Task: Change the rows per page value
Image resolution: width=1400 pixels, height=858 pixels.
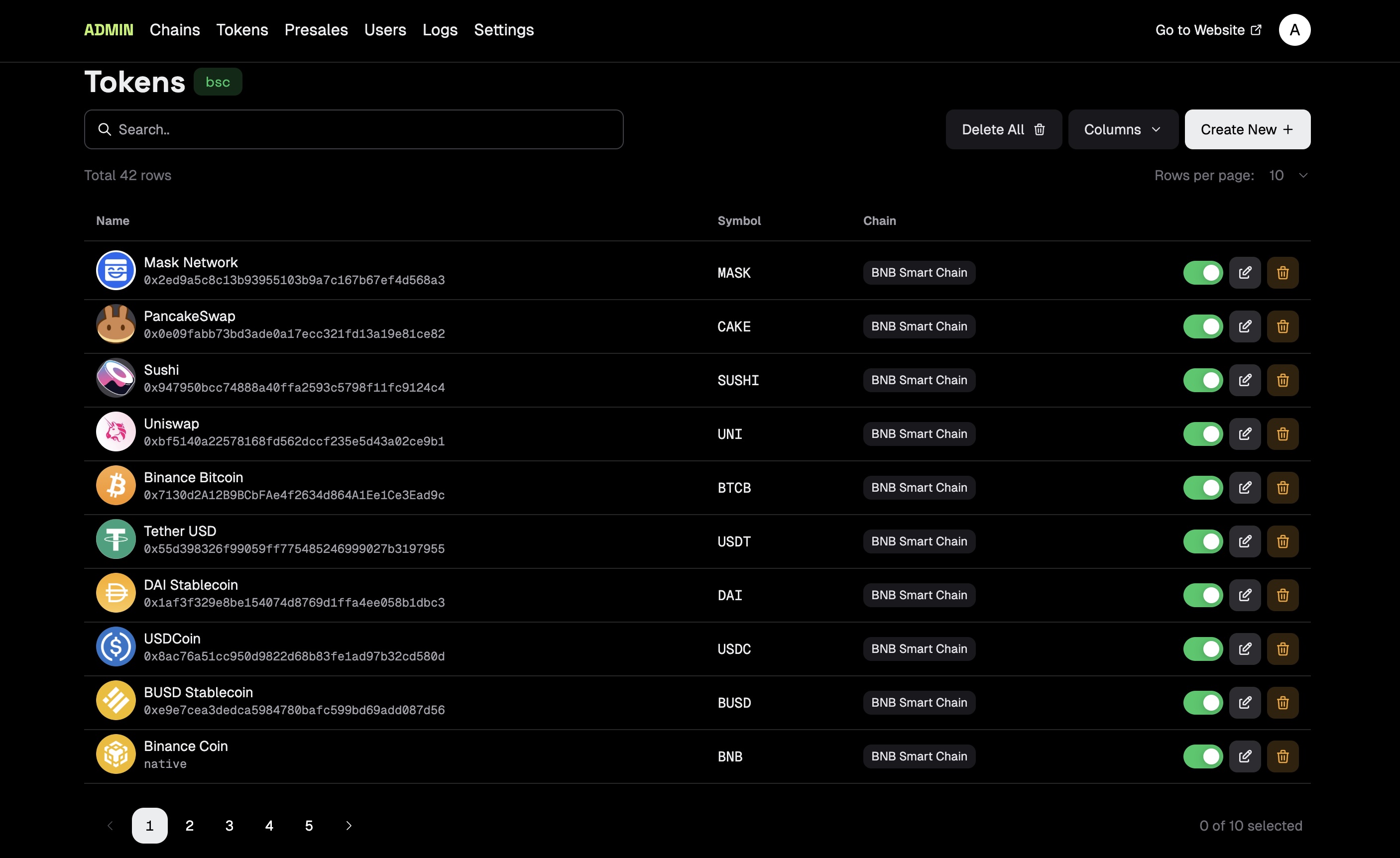Action: pyautogui.click(x=1288, y=176)
